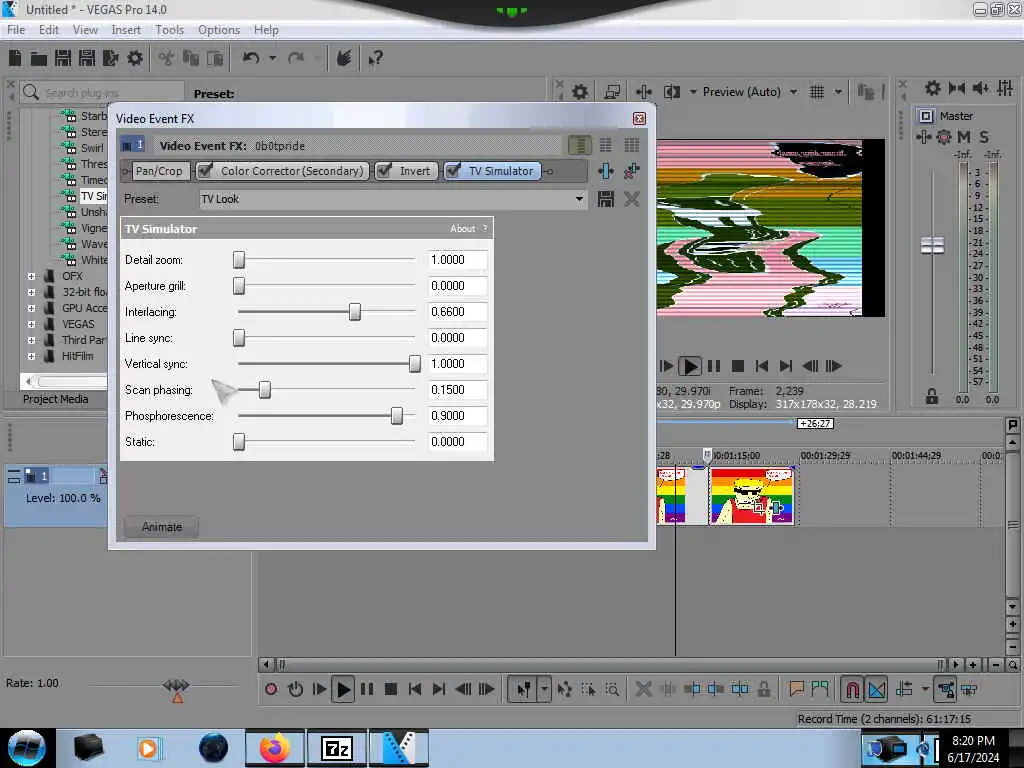
Task: Click the New project icon in toolbar
Action: tap(15, 59)
